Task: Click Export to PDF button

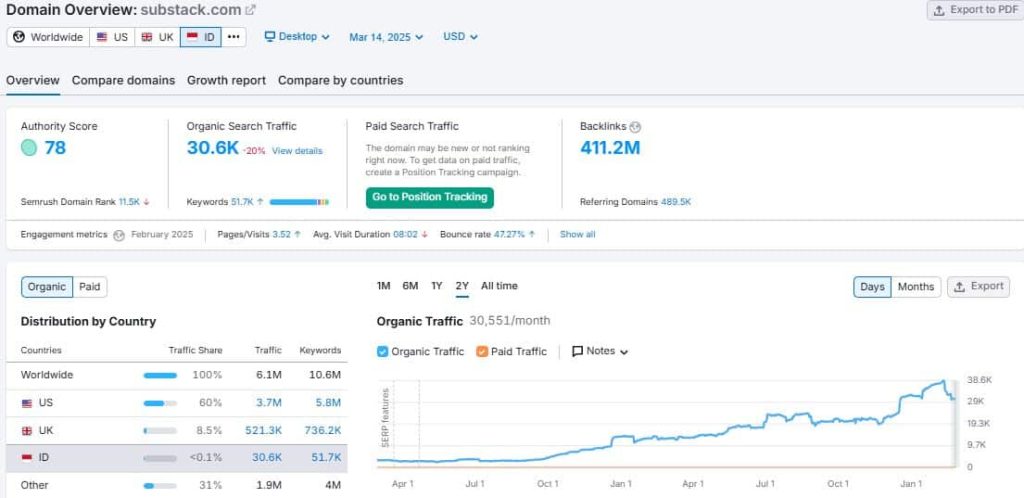Action: coord(975,10)
